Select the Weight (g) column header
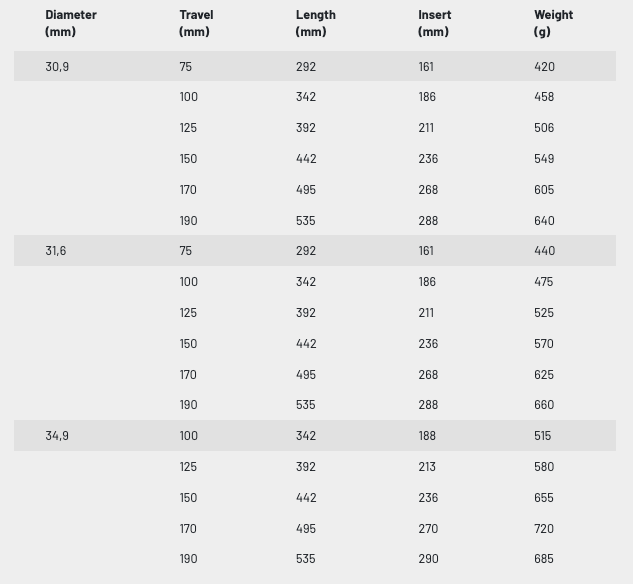Image resolution: width=633 pixels, height=584 pixels. point(553,23)
